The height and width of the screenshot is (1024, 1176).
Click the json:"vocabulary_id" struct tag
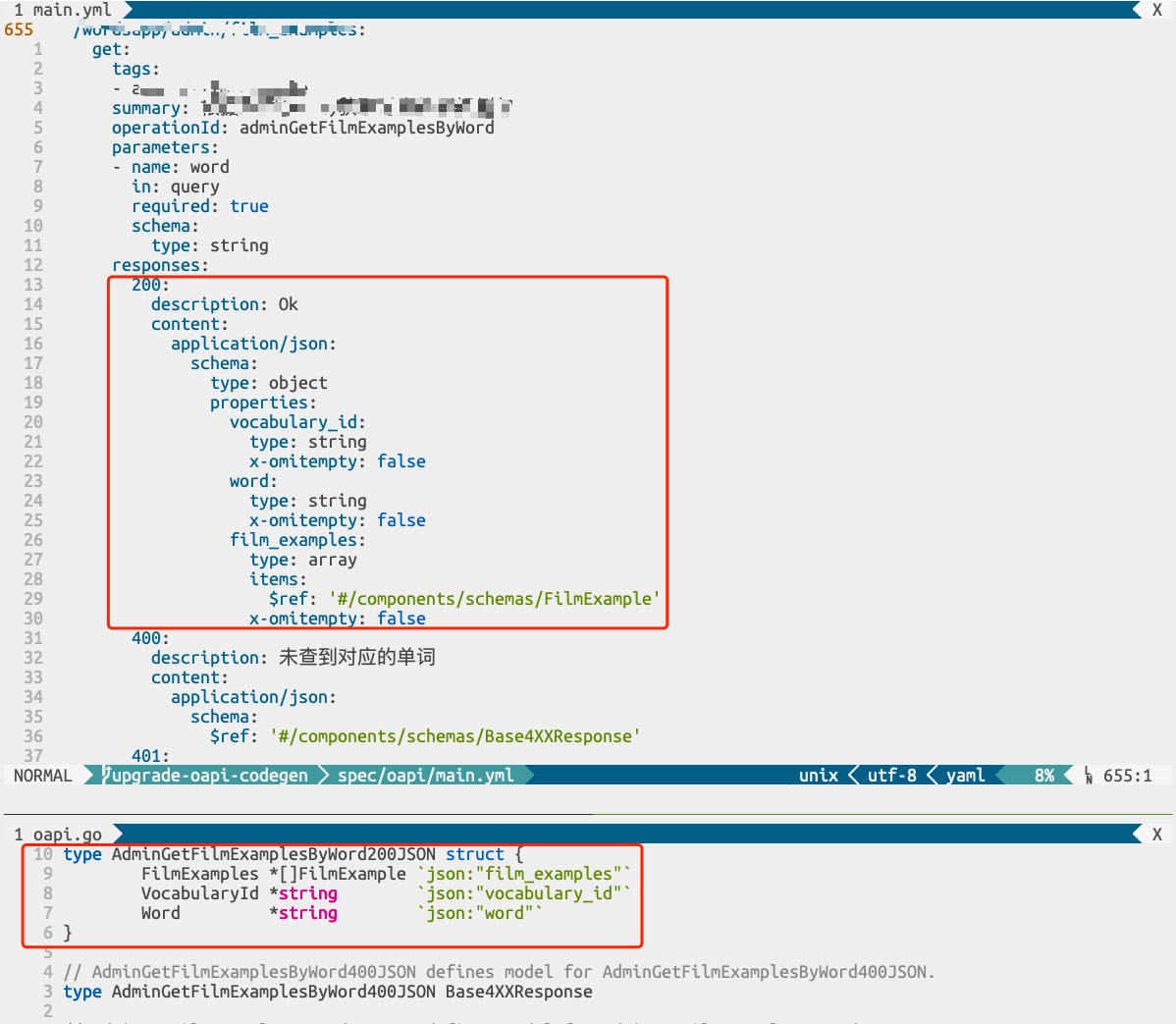[x=524, y=893]
